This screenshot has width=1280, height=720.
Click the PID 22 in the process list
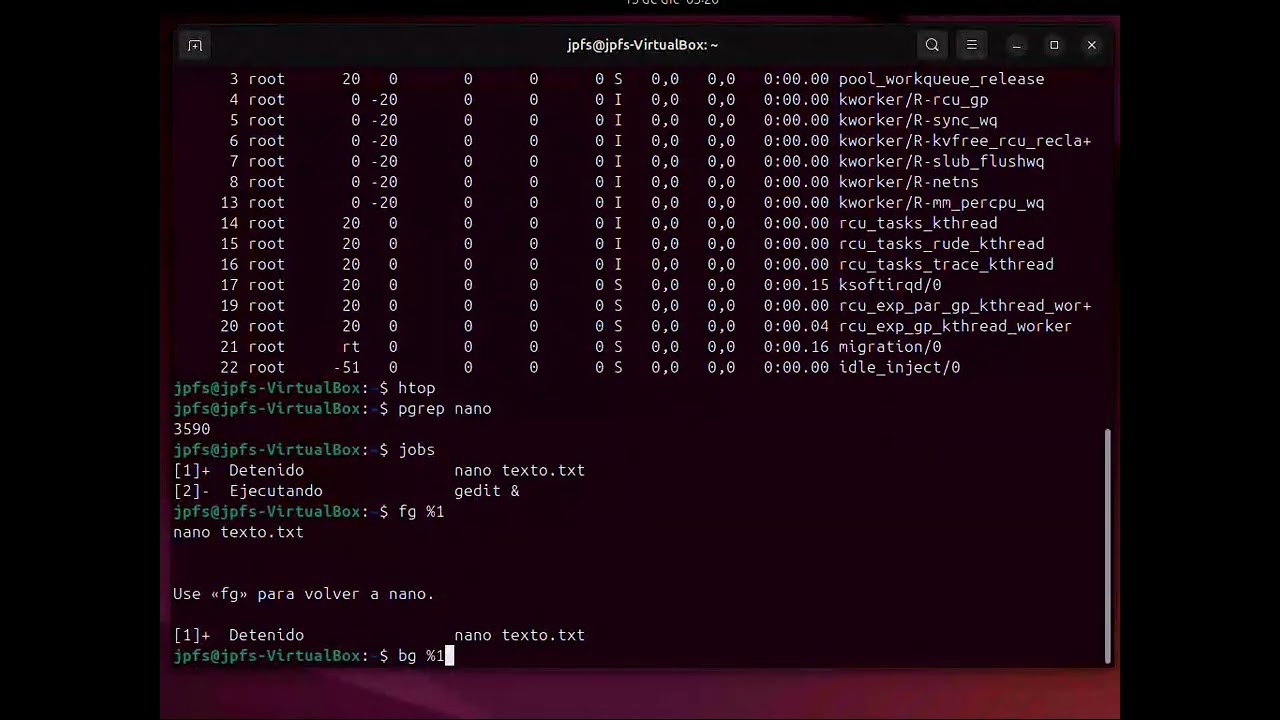229,367
